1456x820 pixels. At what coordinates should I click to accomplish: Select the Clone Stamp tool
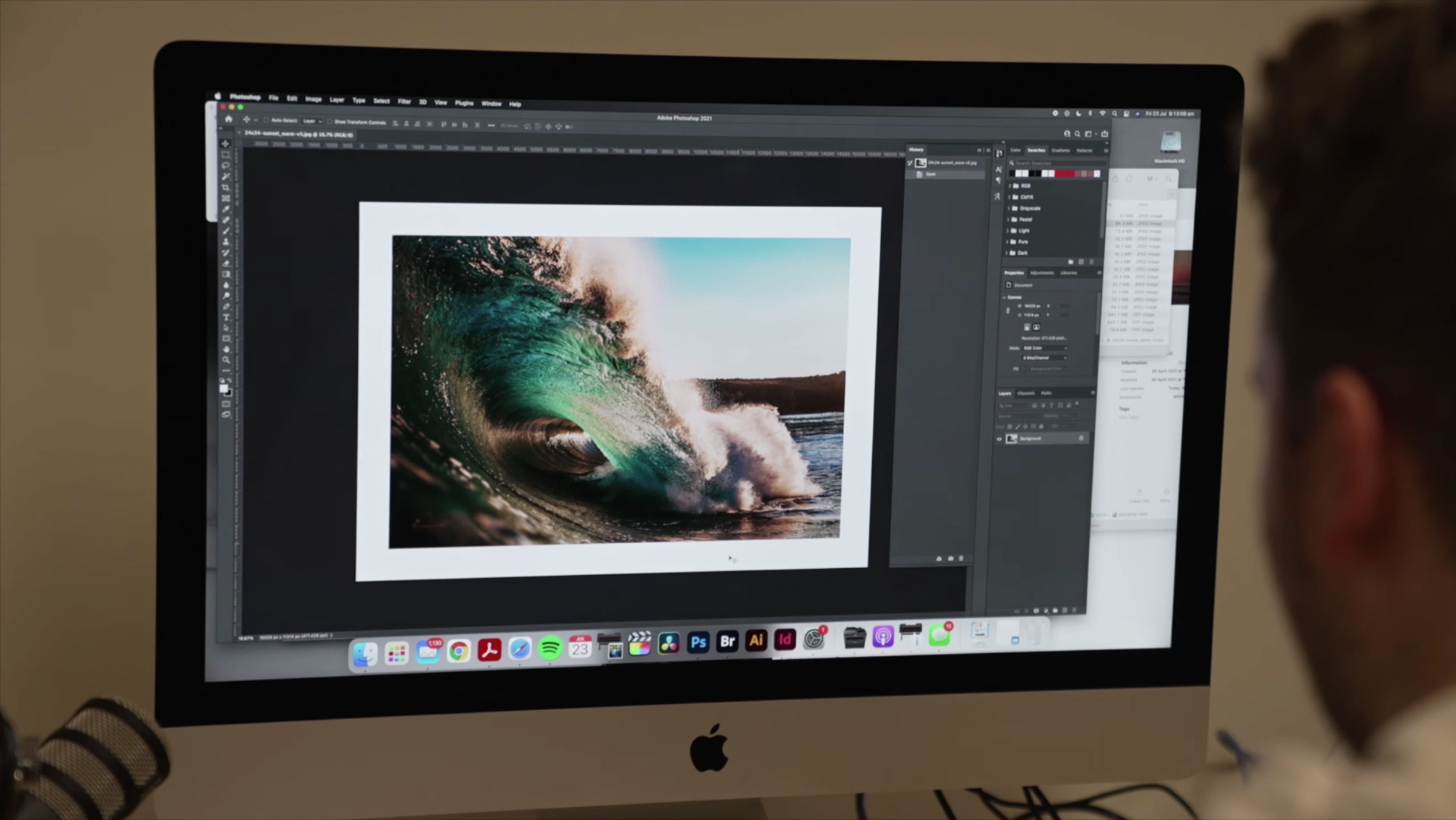[225, 241]
